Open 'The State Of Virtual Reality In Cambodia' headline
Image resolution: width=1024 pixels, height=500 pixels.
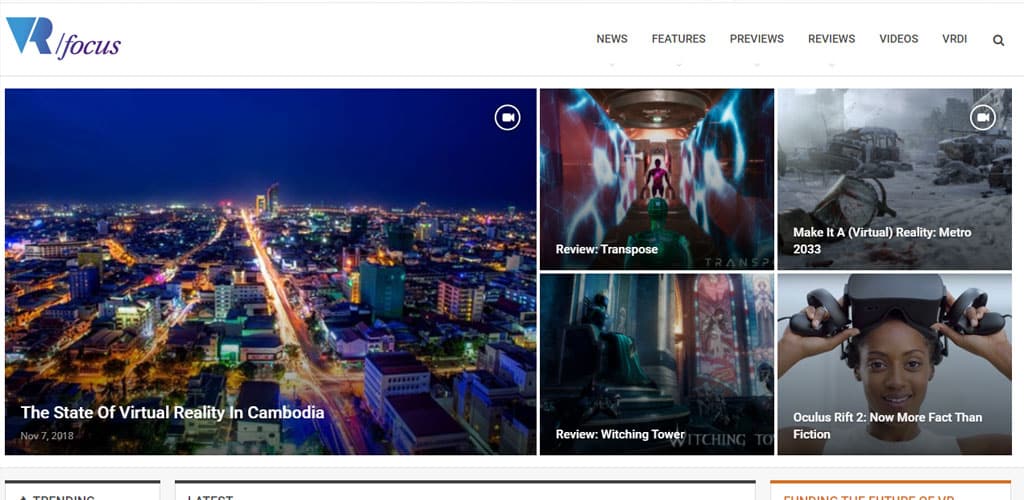[172, 412]
